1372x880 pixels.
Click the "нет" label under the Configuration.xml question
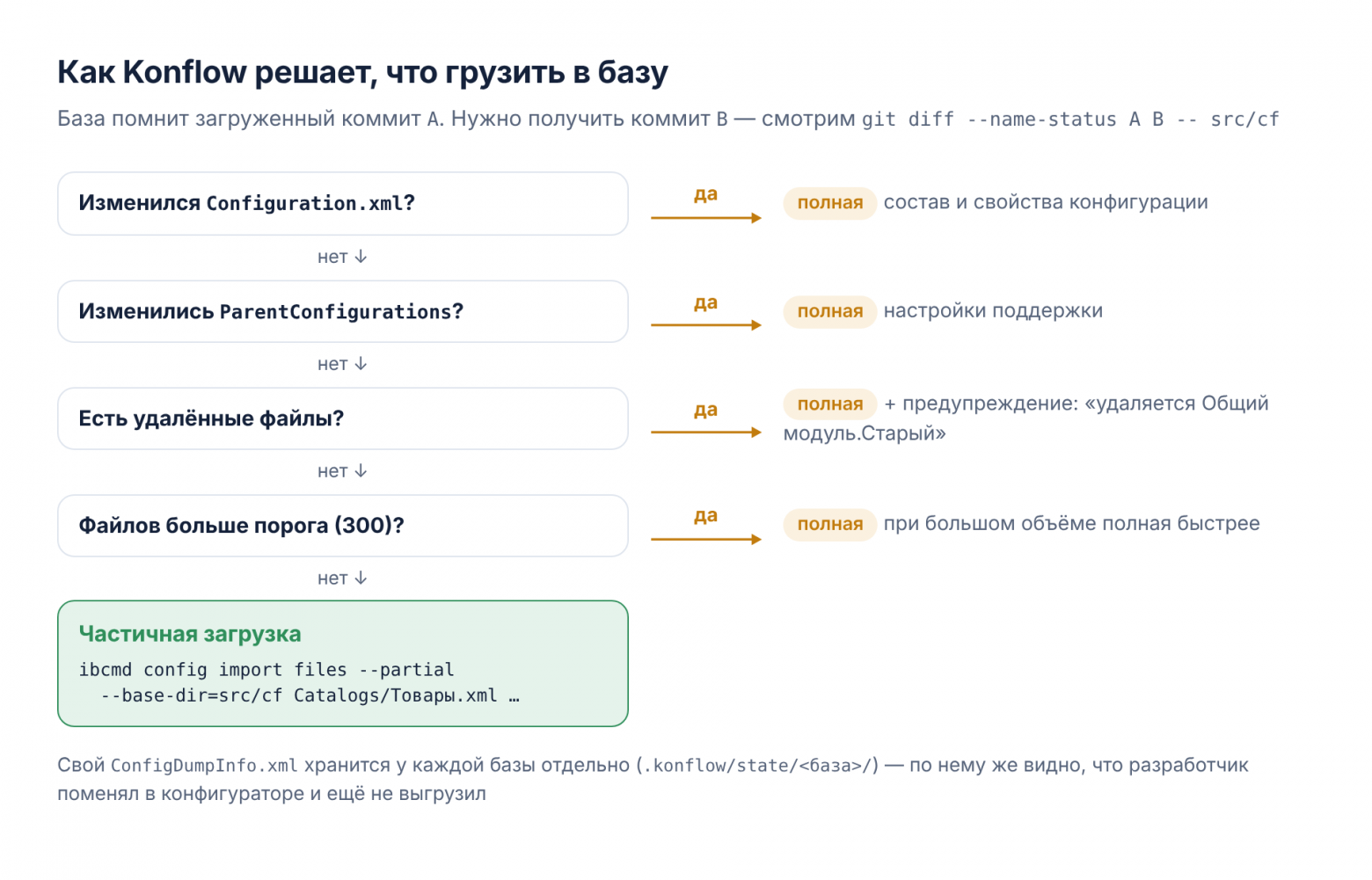coord(342,257)
